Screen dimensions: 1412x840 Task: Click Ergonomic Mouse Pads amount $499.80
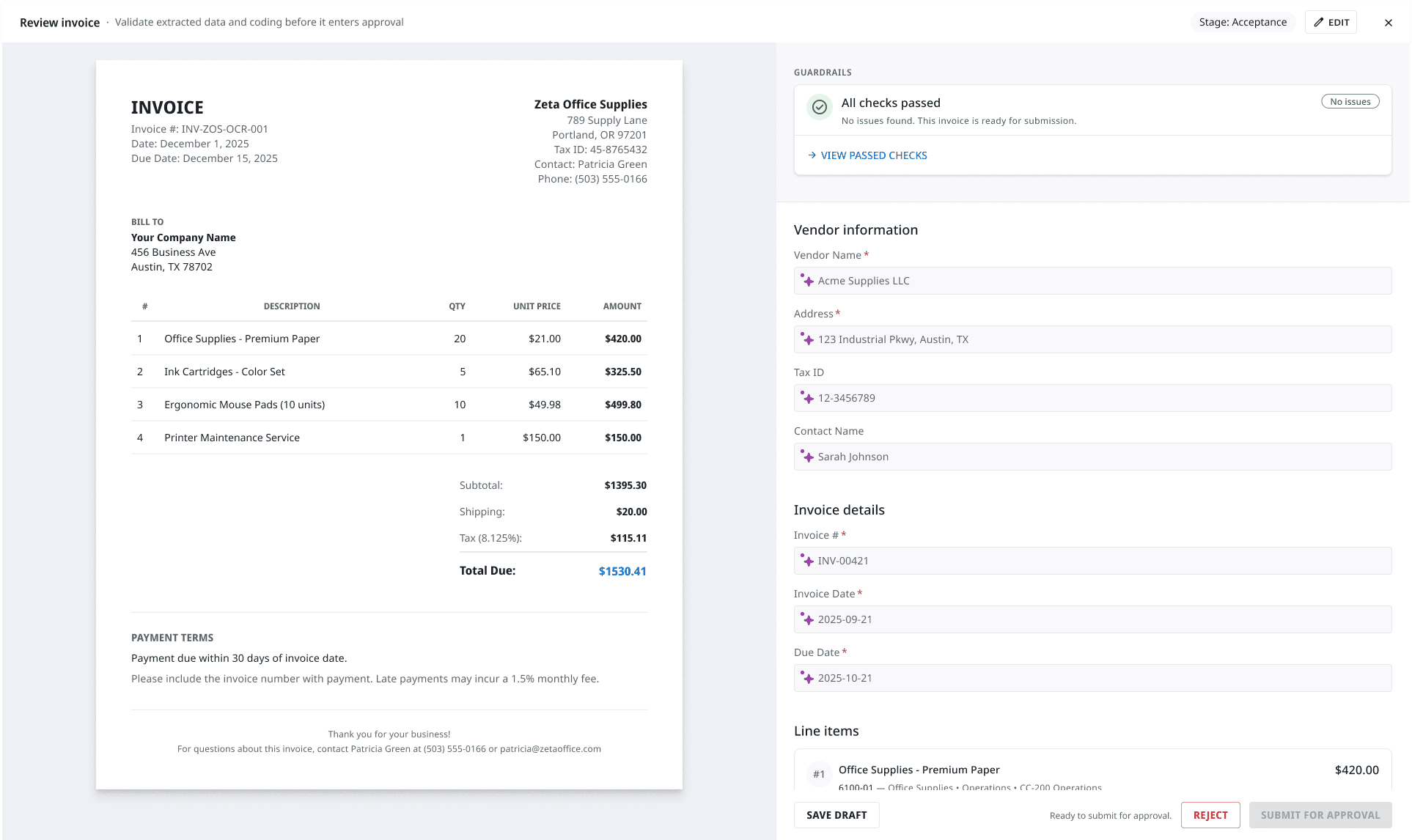(x=623, y=405)
